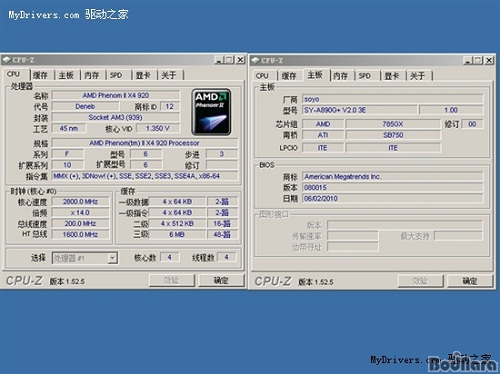Click the 效验 button in the left window
500x374 pixels.
172,280
